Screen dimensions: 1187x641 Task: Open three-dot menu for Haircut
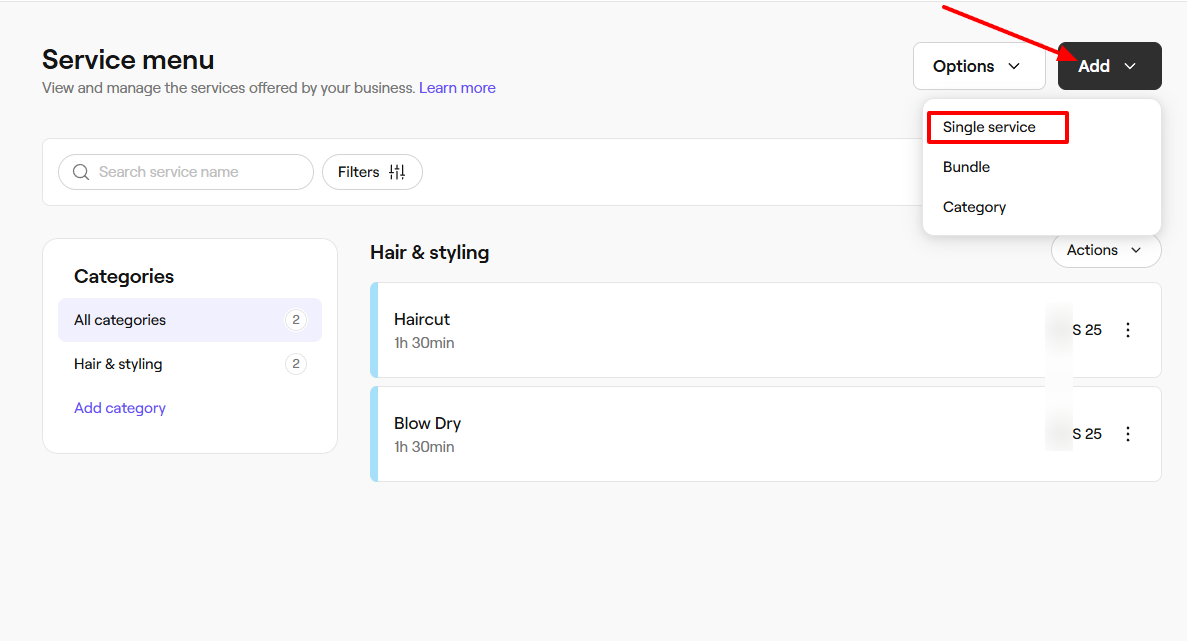pyautogui.click(x=1128, y=330)
